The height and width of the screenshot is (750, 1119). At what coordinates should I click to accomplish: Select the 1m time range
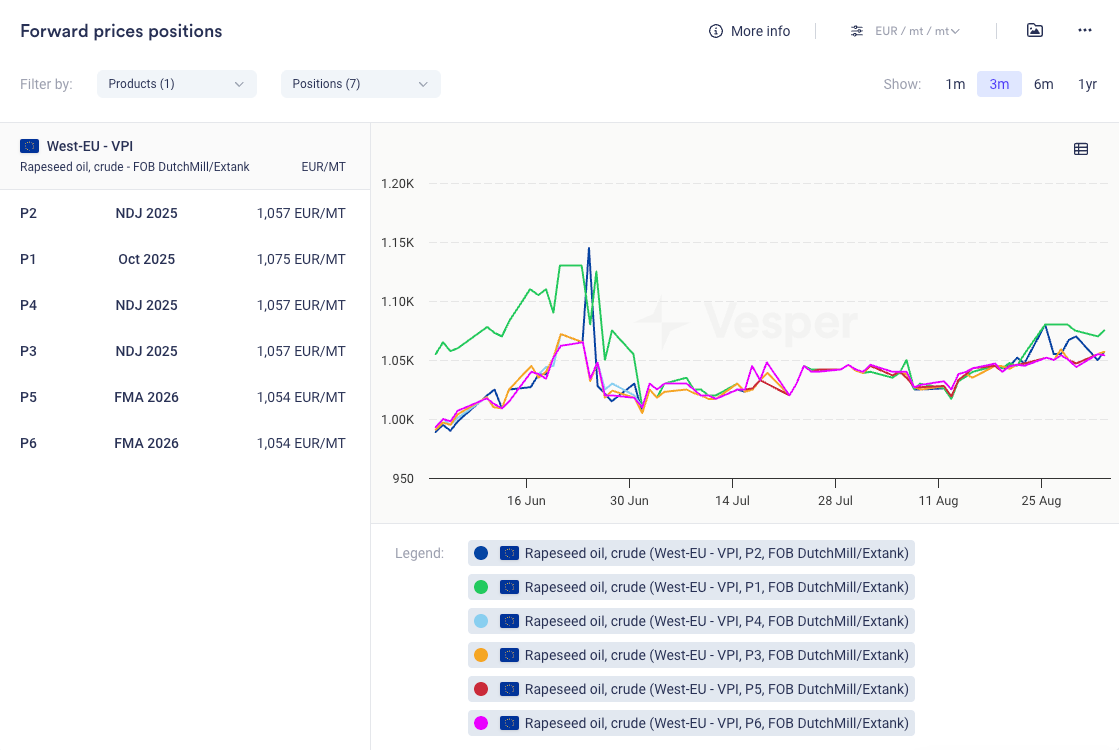point(955,84)
